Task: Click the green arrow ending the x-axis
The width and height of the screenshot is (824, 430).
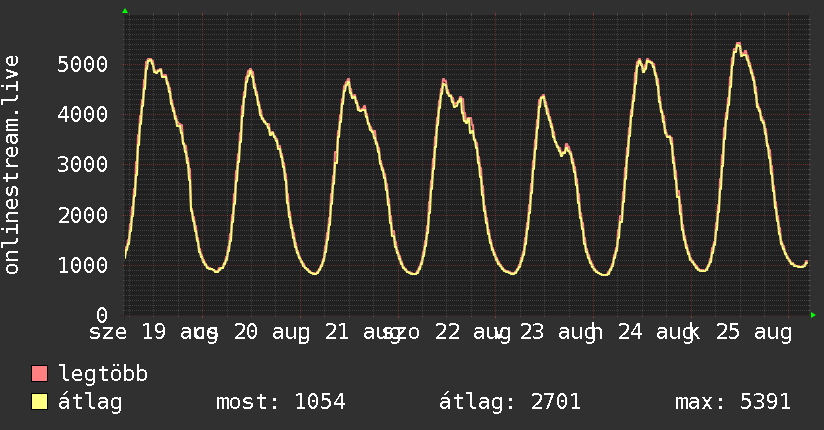Action: click(813, 315)
